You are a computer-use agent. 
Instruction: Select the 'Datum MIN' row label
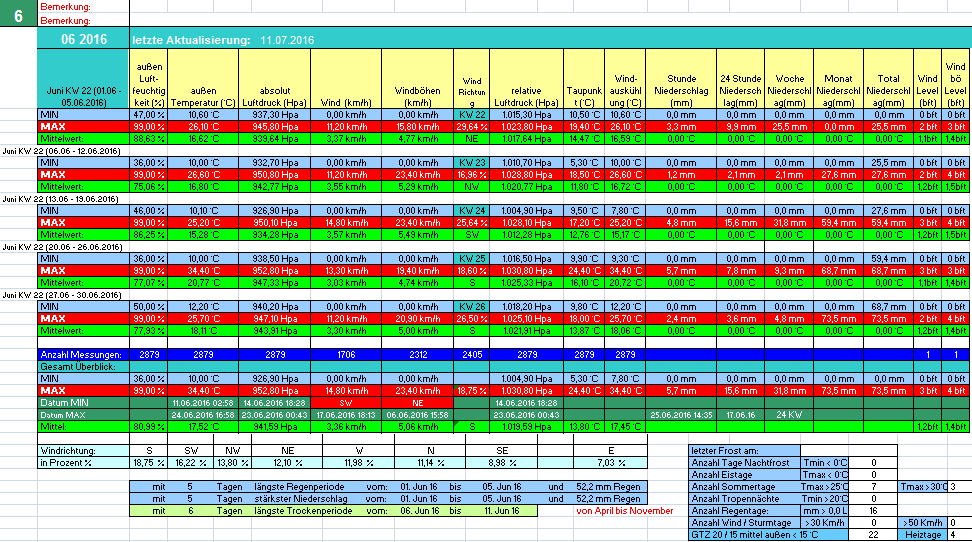click(x=83, y=402)
